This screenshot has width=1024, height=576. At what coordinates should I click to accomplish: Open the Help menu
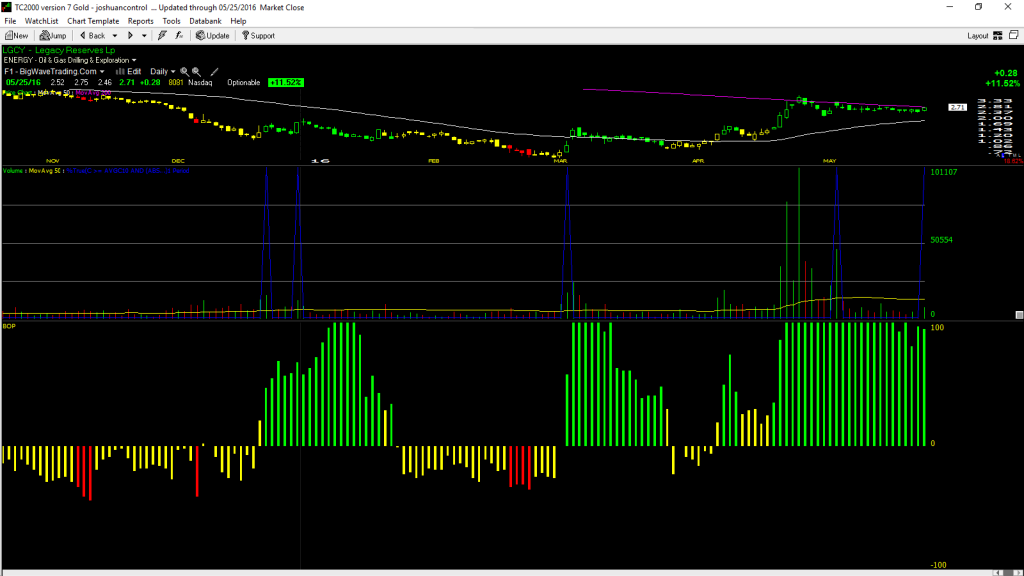click(238, 21)
